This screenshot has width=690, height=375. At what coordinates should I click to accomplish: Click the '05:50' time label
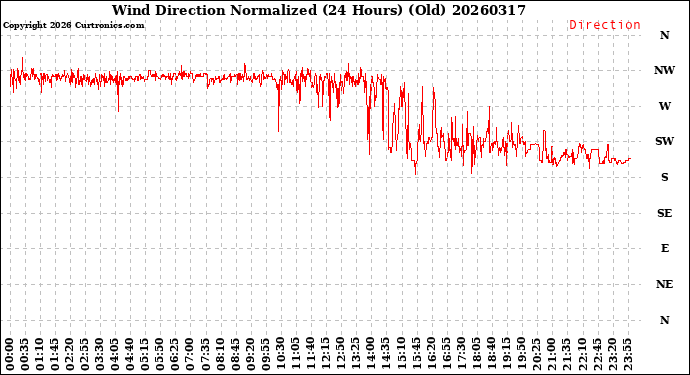click(x=160, y=354)
